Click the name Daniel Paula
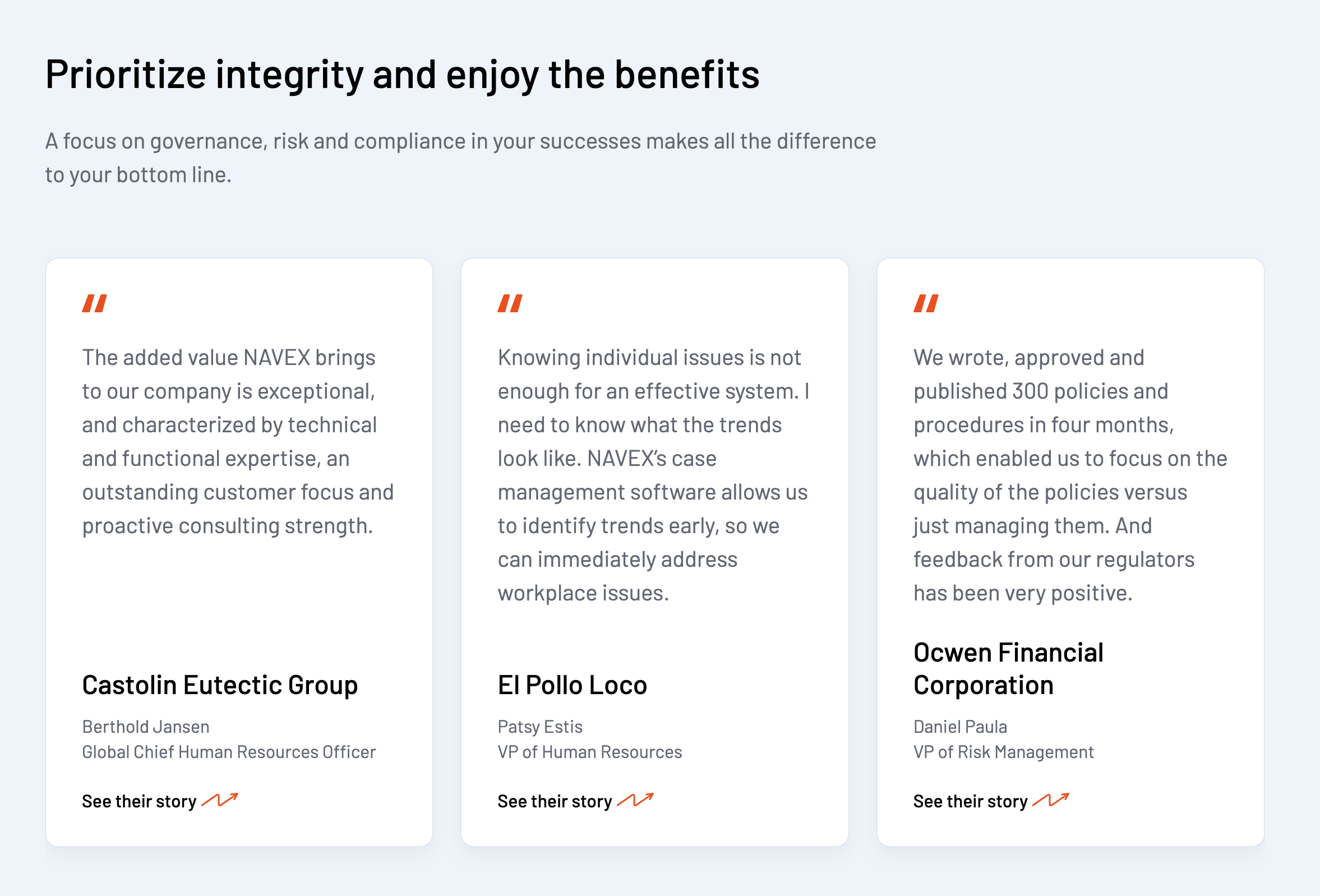The width and height of the screenshot is (1320, 896). (960, 727)
